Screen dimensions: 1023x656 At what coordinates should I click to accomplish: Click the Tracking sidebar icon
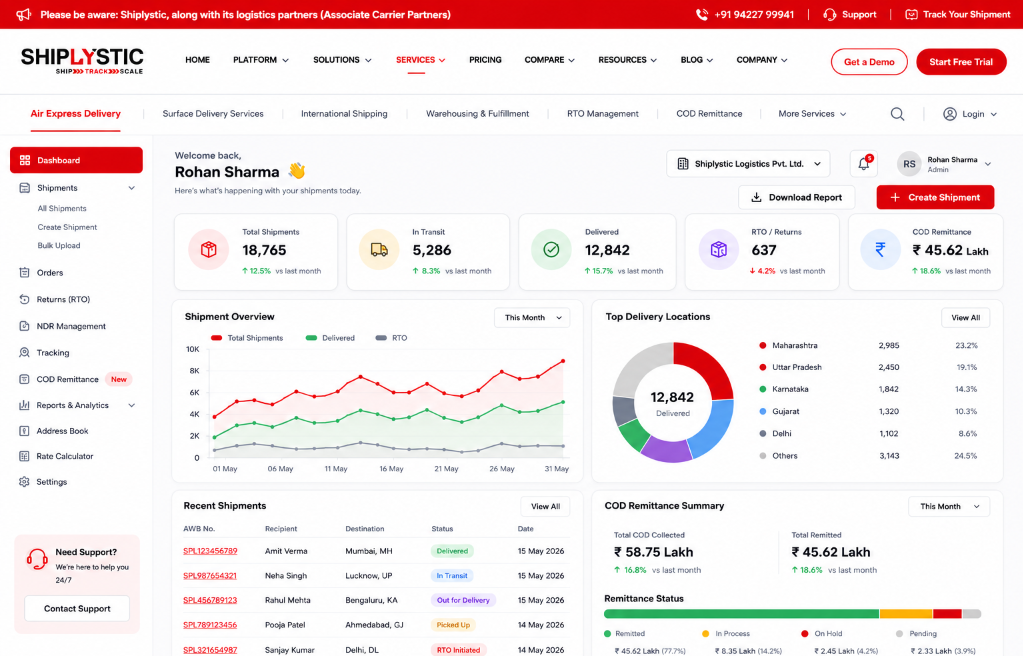coord(25,352)
